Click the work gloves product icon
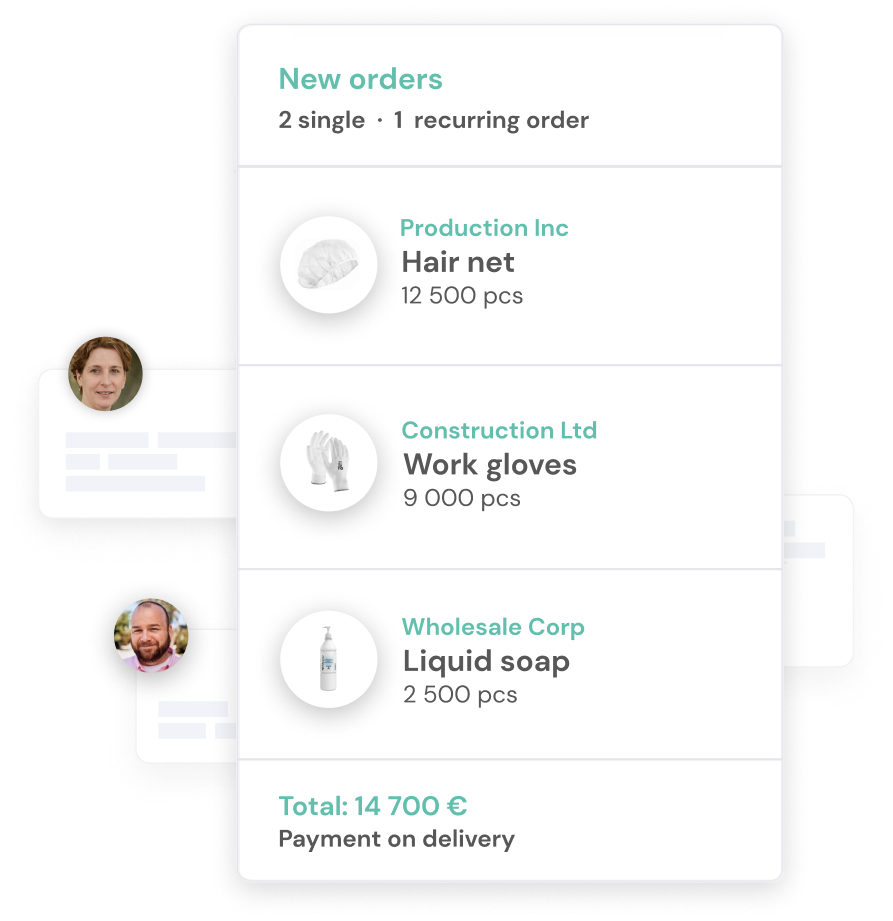 pos(328,462)
